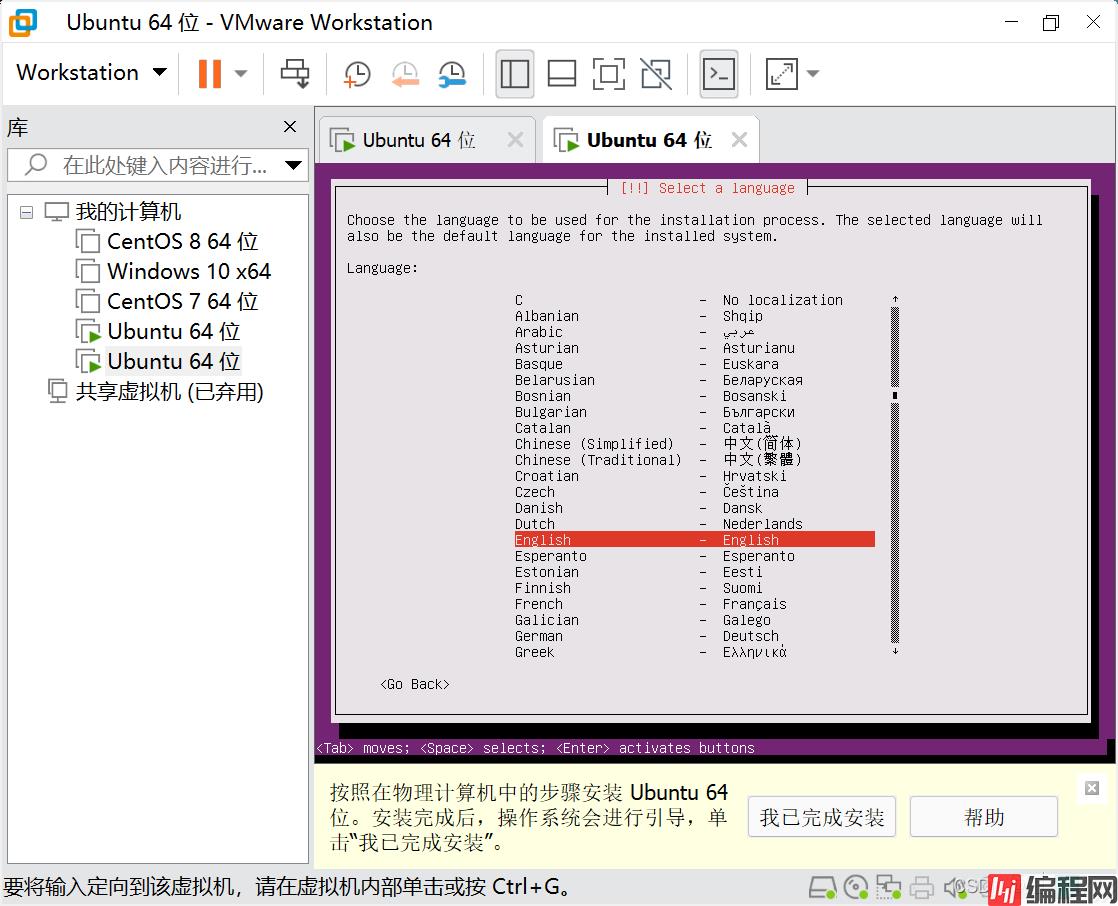
Task: Click the 我已完成安装 button
Action: [821, 817]
